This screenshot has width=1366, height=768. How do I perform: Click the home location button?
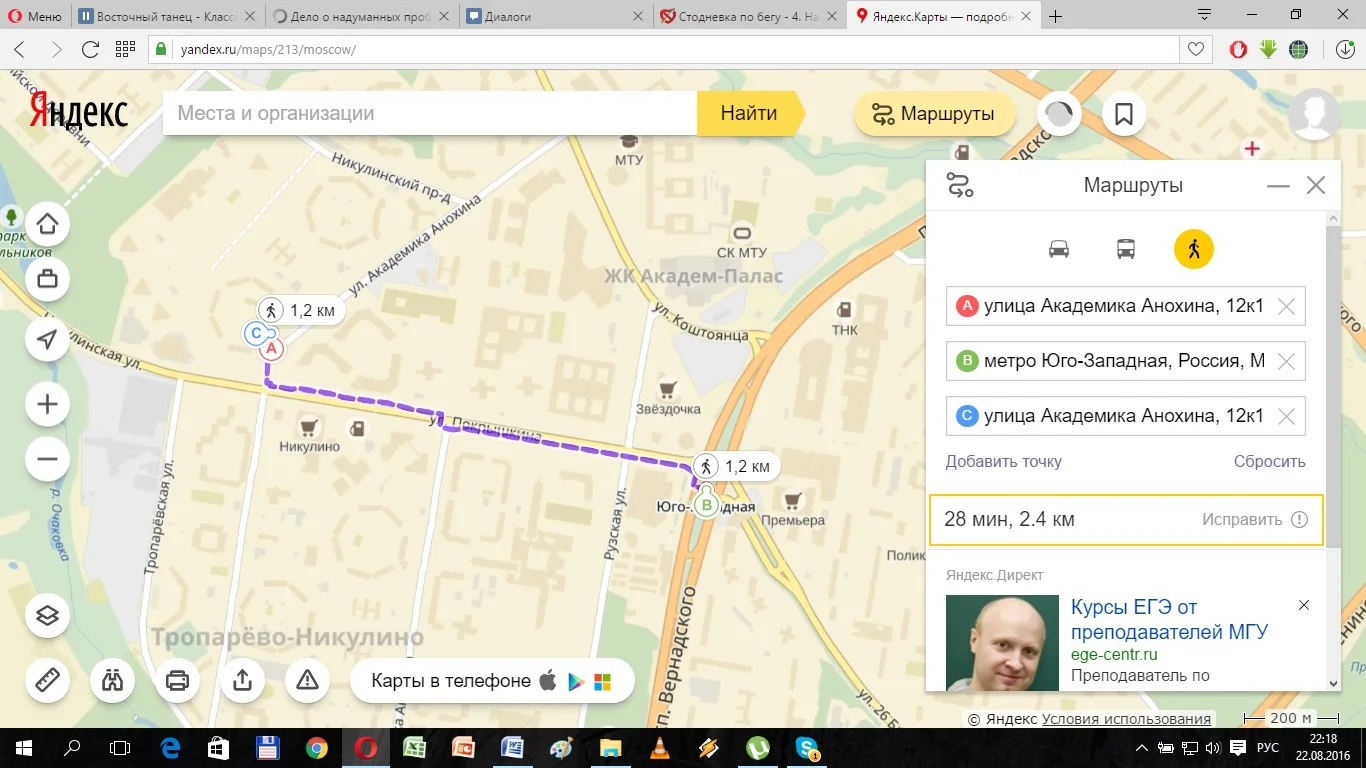(47, 225)
